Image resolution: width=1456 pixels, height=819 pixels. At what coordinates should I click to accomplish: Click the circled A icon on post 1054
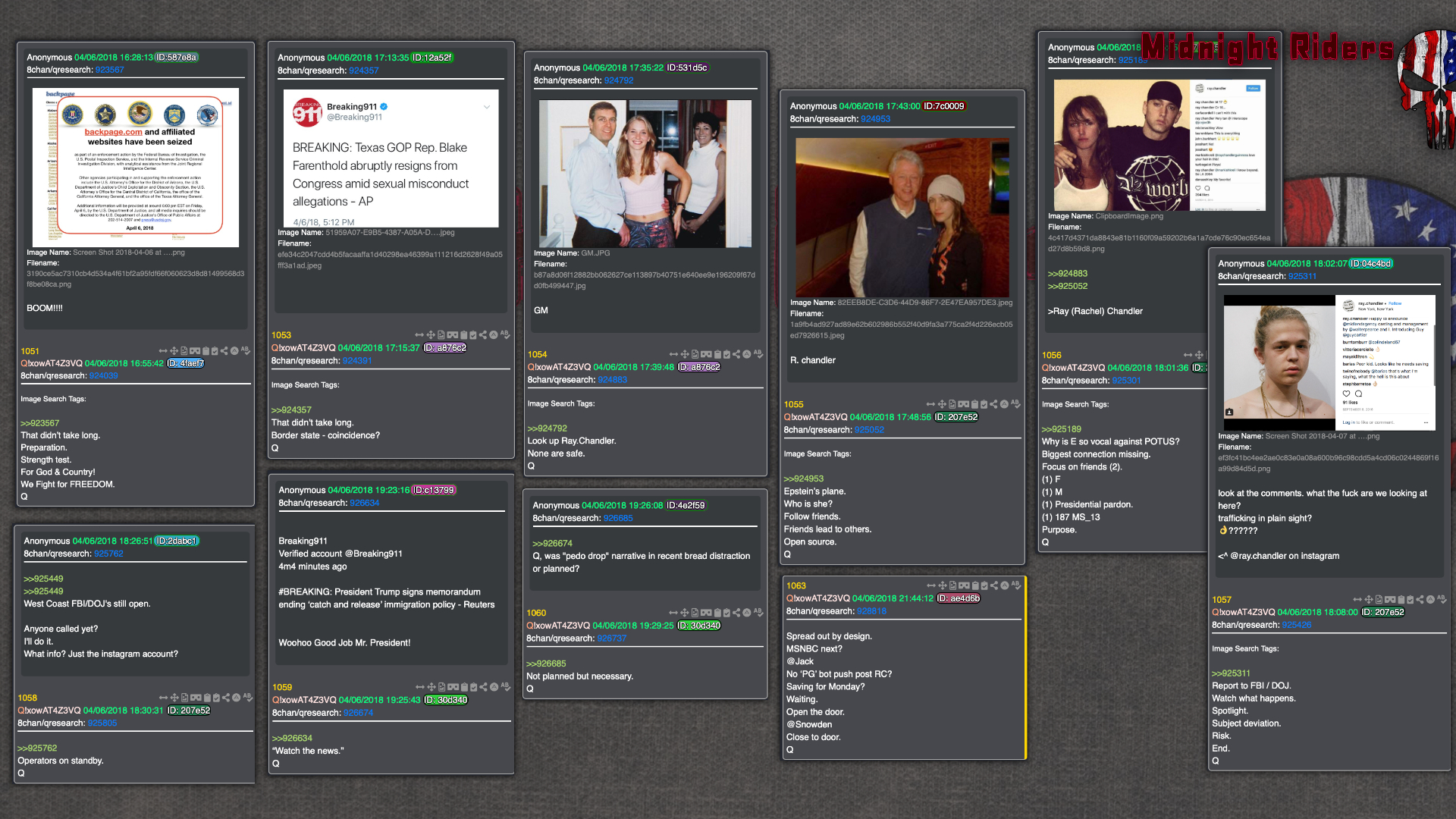(747, 354)
